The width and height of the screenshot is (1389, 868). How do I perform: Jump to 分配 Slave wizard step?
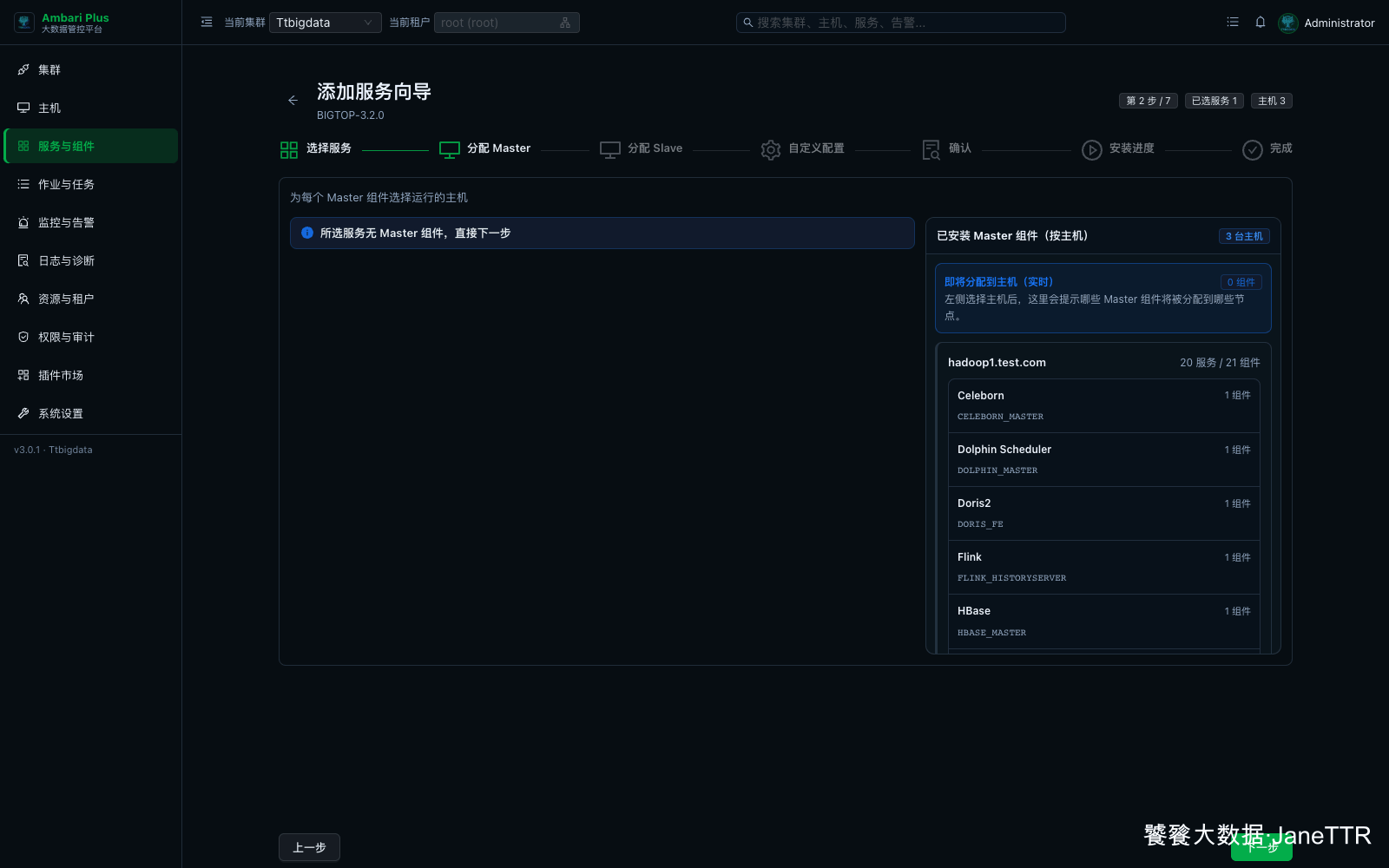tap(642, 149)
